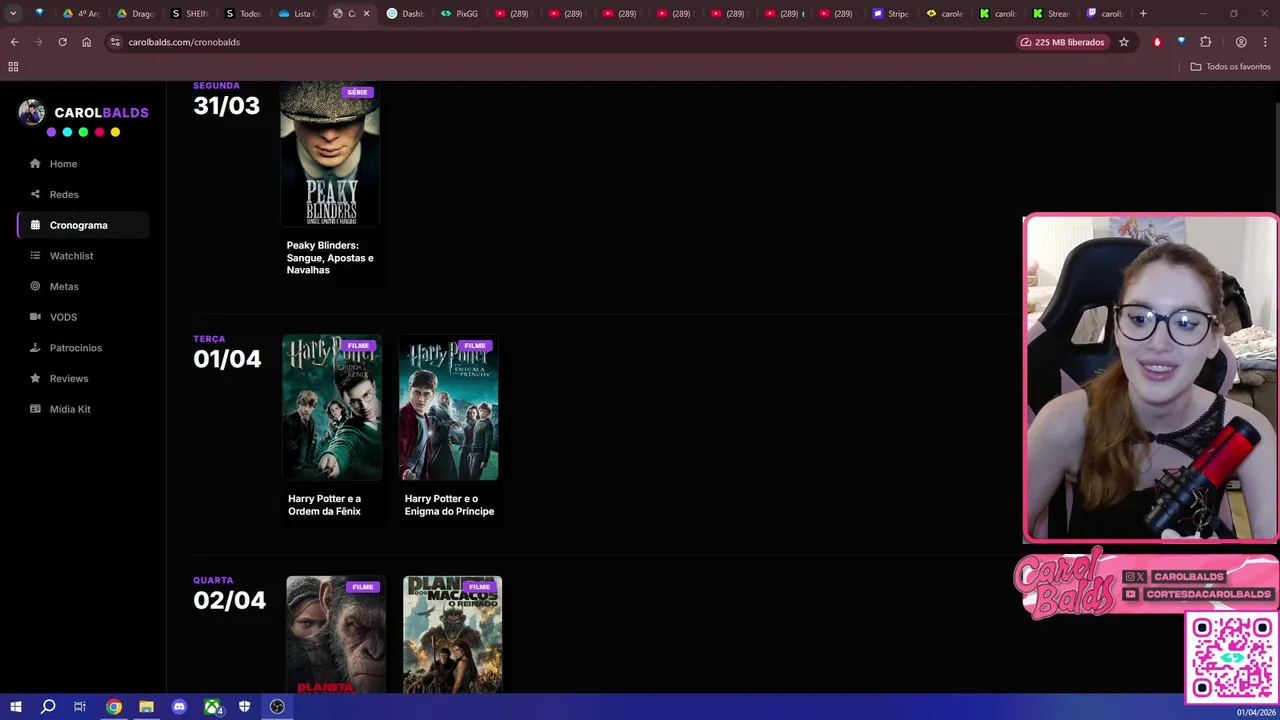Image resolution: width=1280 pixels, height=720 pixels.
Task: Select the red color dot
Action: [x=99, y=132]
